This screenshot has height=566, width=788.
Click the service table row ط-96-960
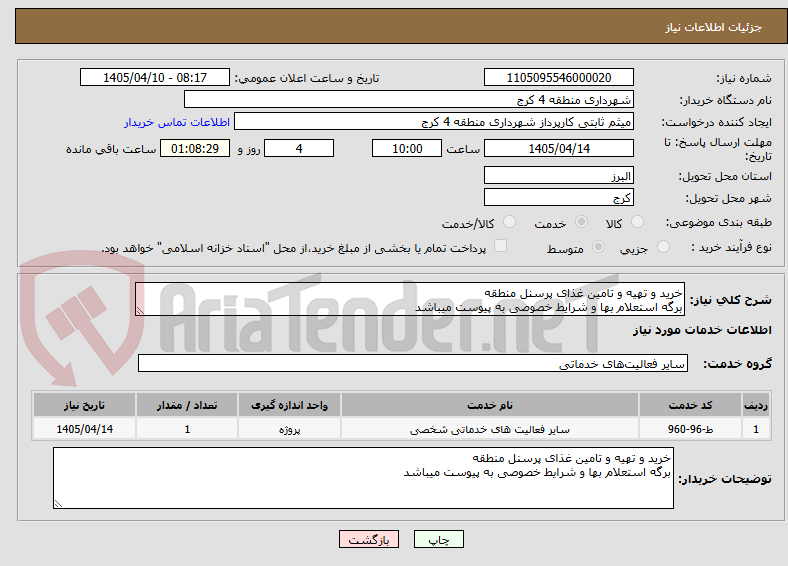coord(401,429)
